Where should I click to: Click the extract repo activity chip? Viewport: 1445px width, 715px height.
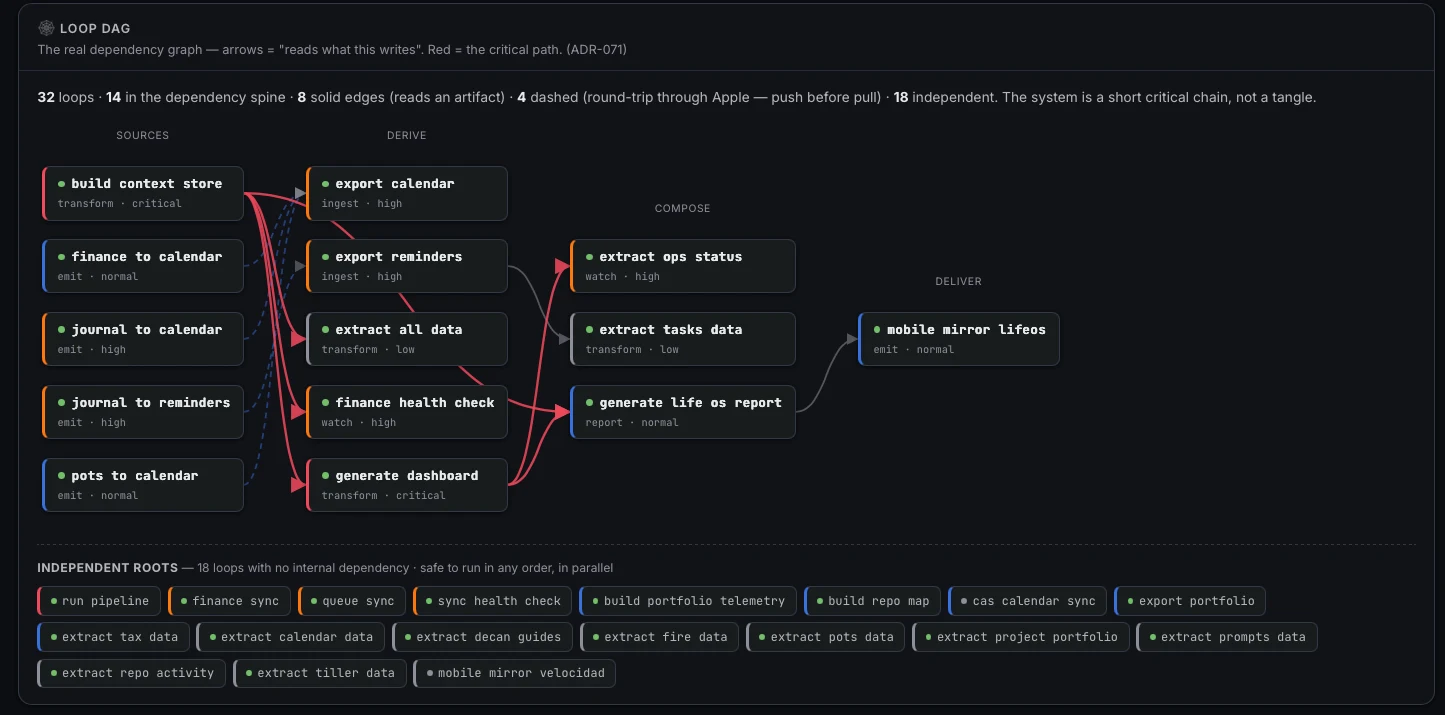coord(132,673)
